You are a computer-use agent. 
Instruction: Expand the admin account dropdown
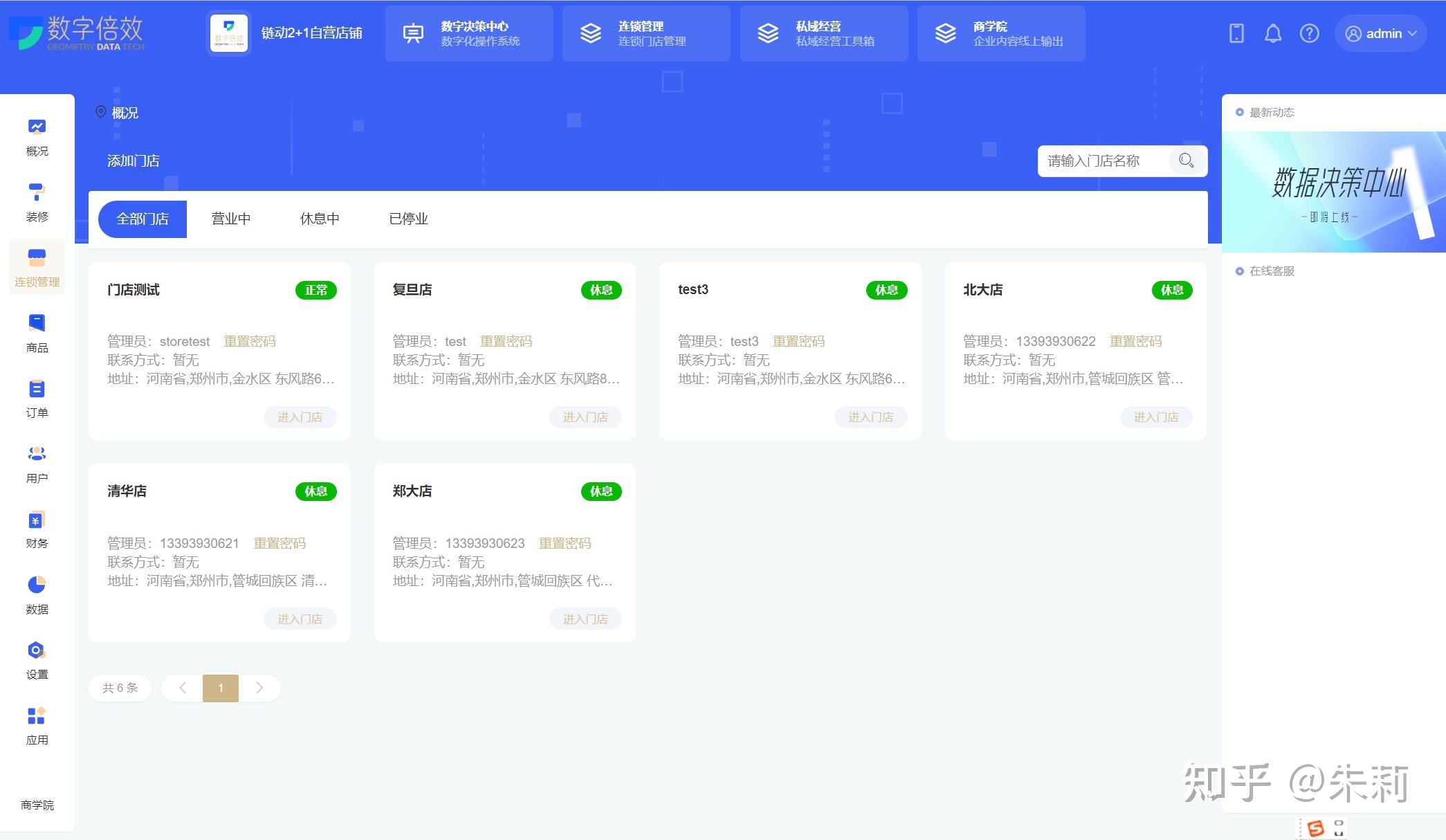[1380, 33]
